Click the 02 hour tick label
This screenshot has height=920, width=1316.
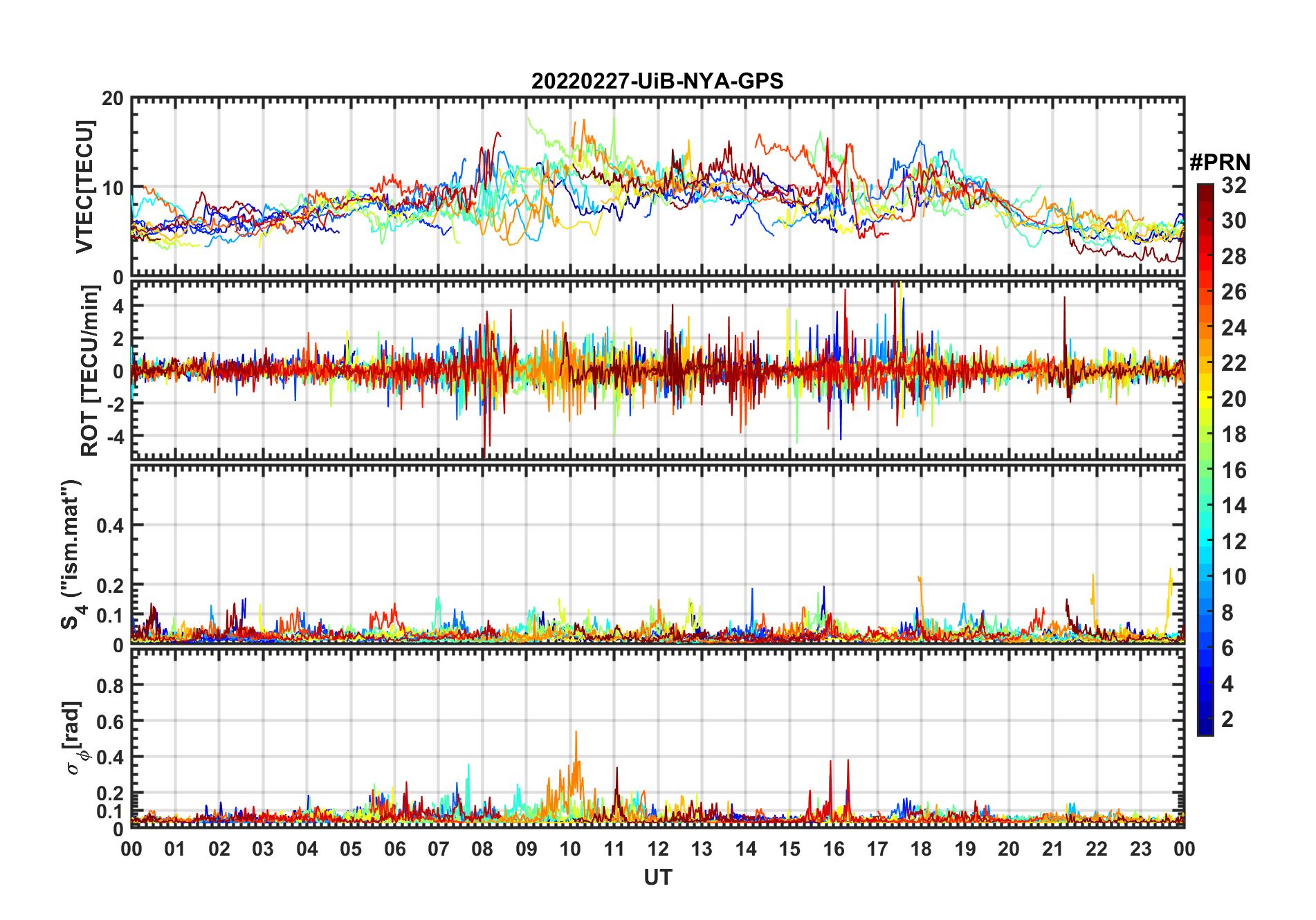(x=219, y=849)
